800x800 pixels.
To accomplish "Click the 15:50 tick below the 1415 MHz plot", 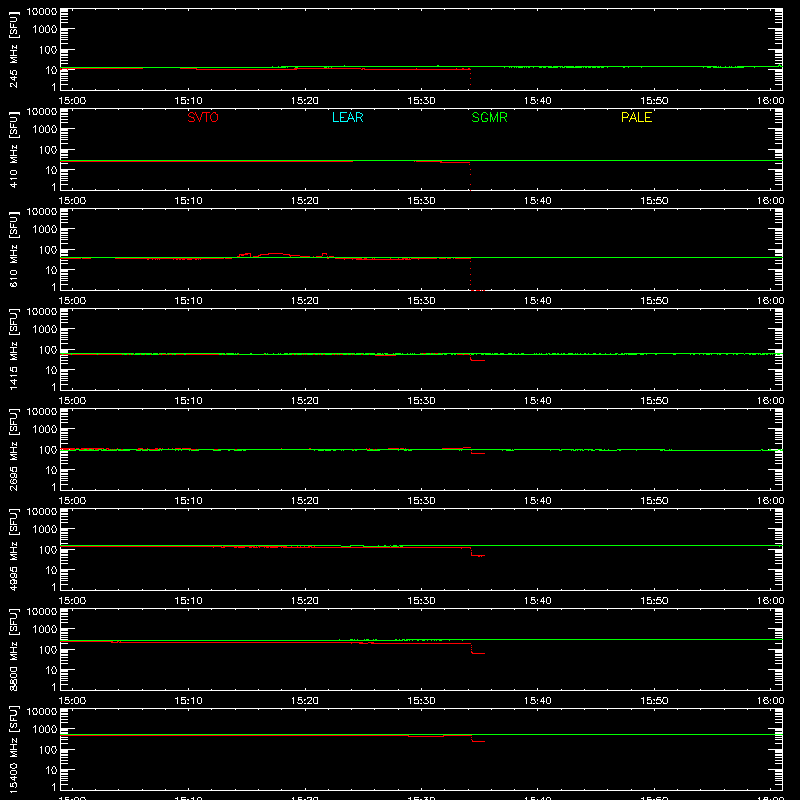I will tap(654, 401).
